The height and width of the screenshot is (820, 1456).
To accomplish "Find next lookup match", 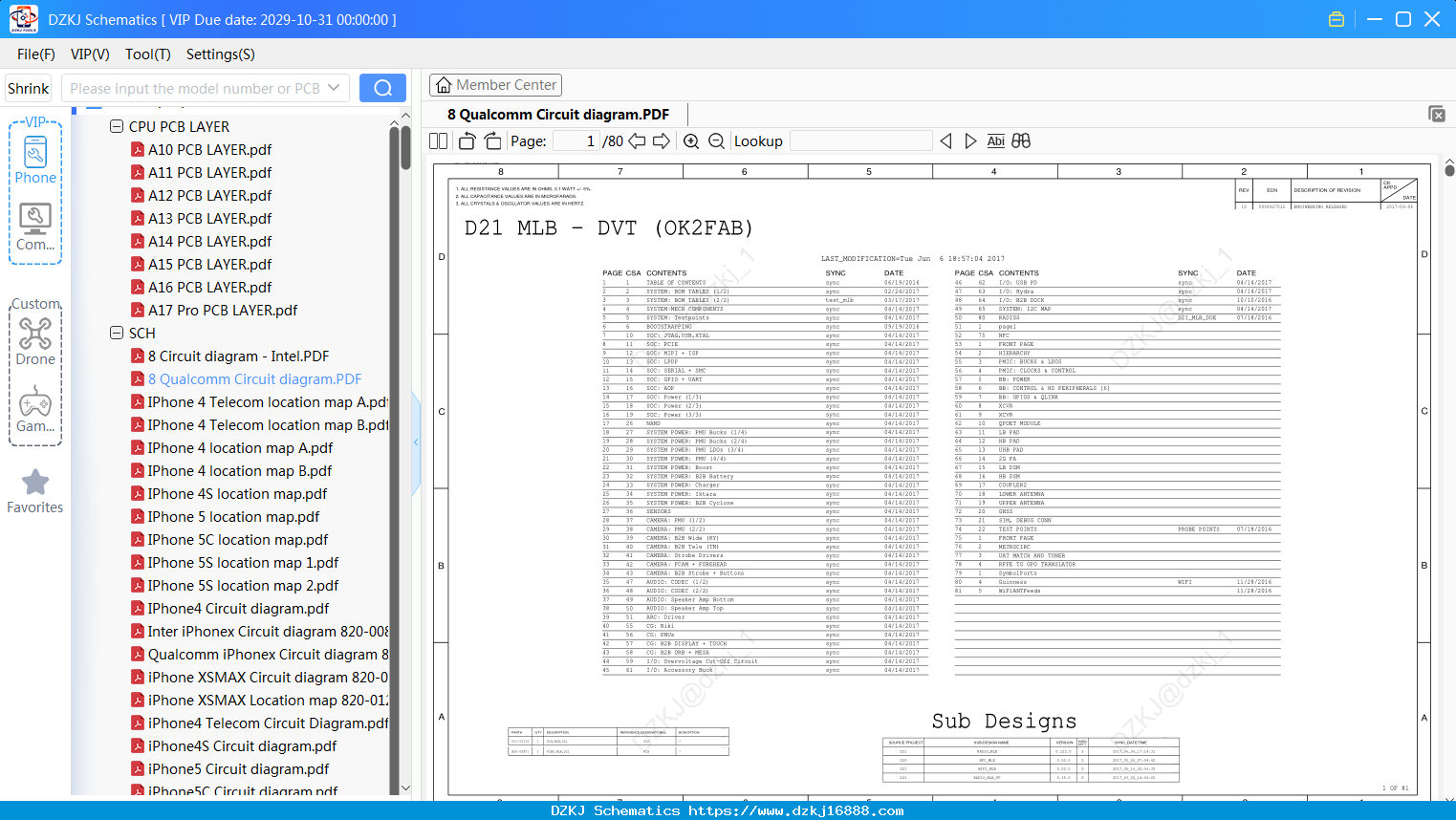I will click(x=970, y=141).
